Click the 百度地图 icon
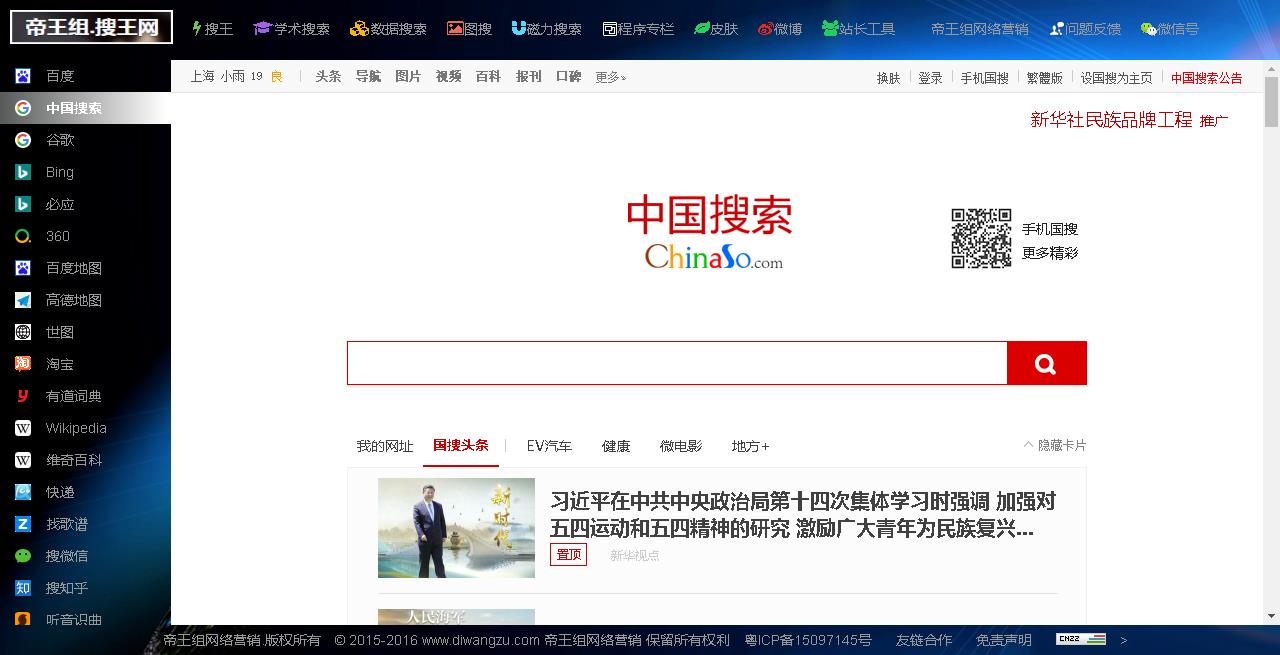This screenshot has width=1280, height=655. (x=23, y=268)
